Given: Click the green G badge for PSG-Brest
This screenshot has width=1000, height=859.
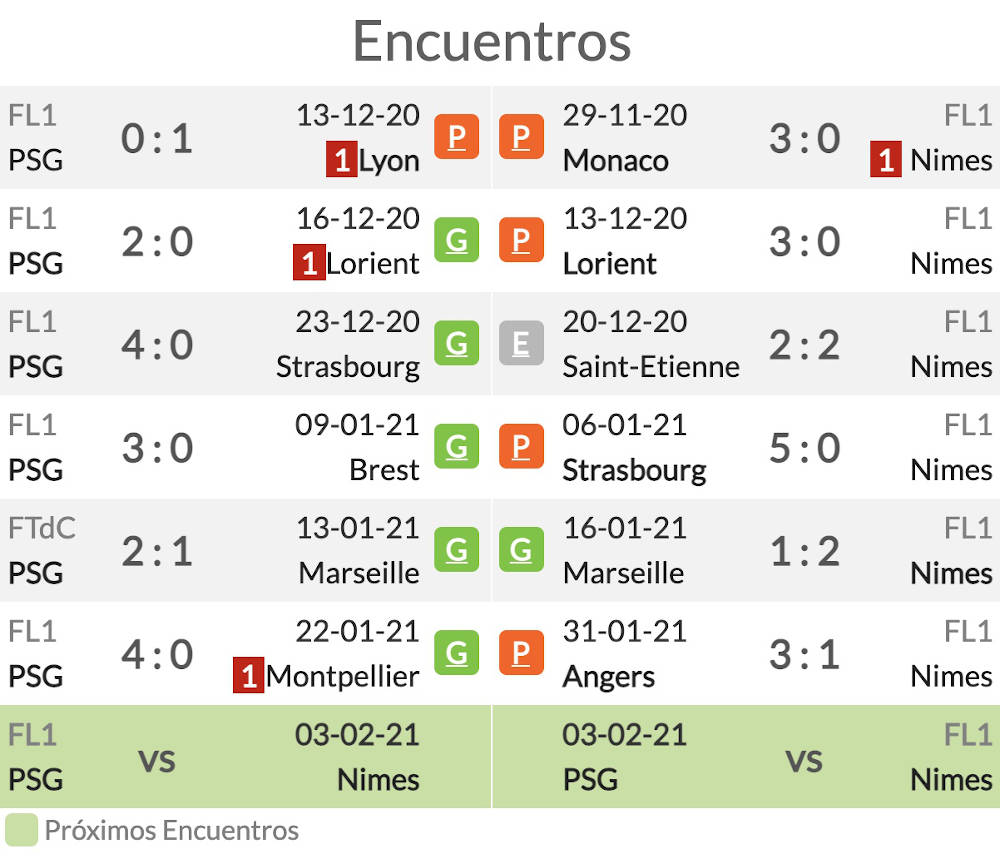Looking at the screenshot, I should click(456, 446).
